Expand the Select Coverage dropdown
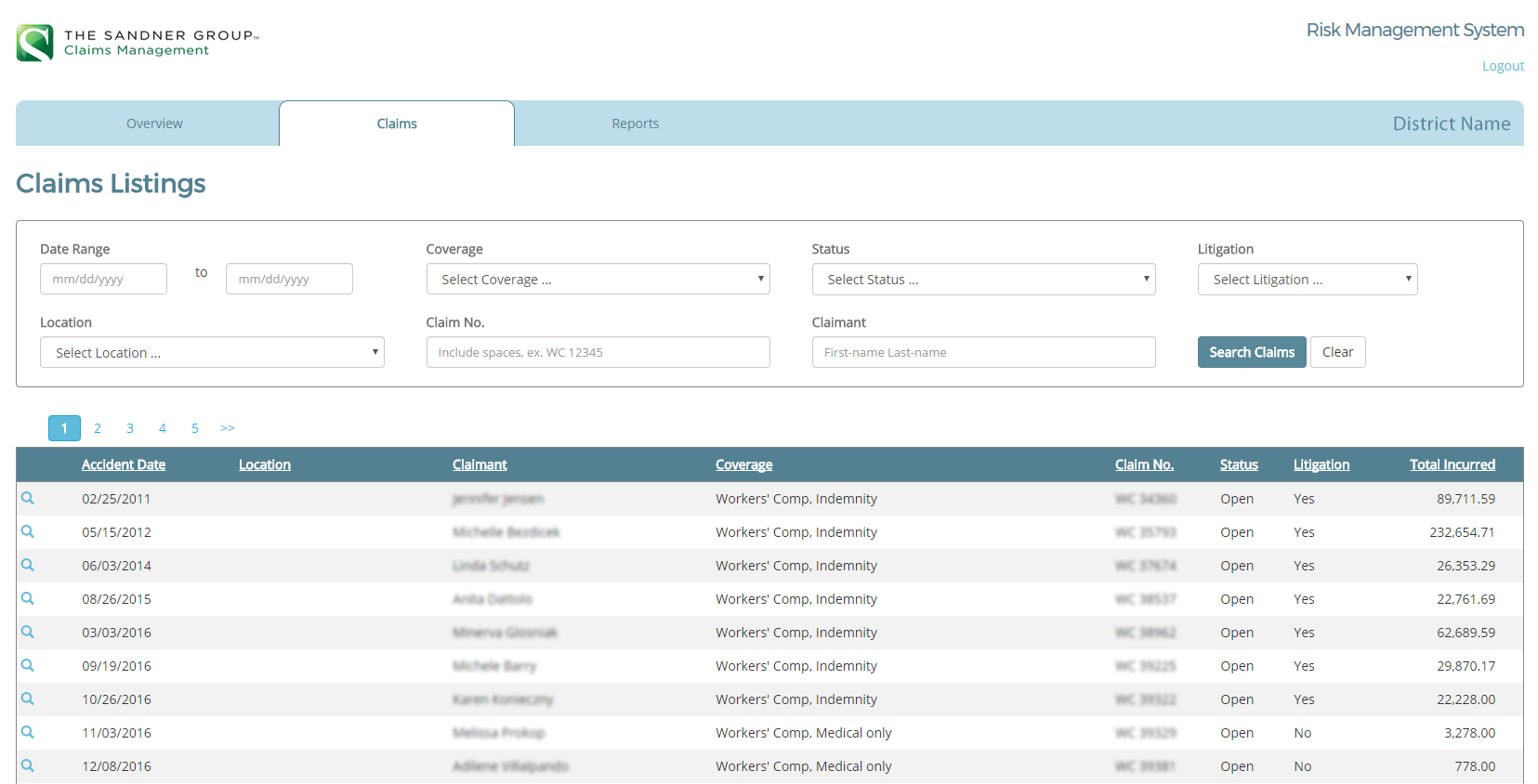 598,280
